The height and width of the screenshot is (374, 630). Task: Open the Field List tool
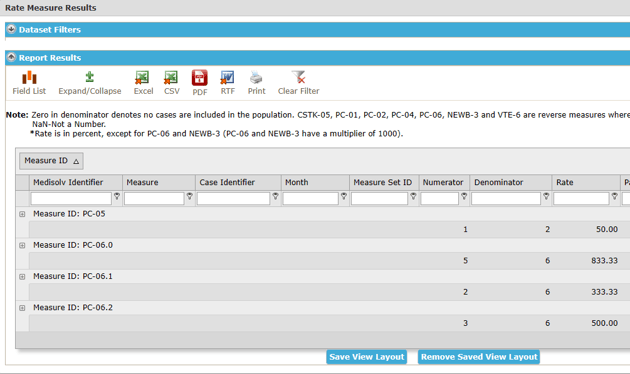pos(29,83)
